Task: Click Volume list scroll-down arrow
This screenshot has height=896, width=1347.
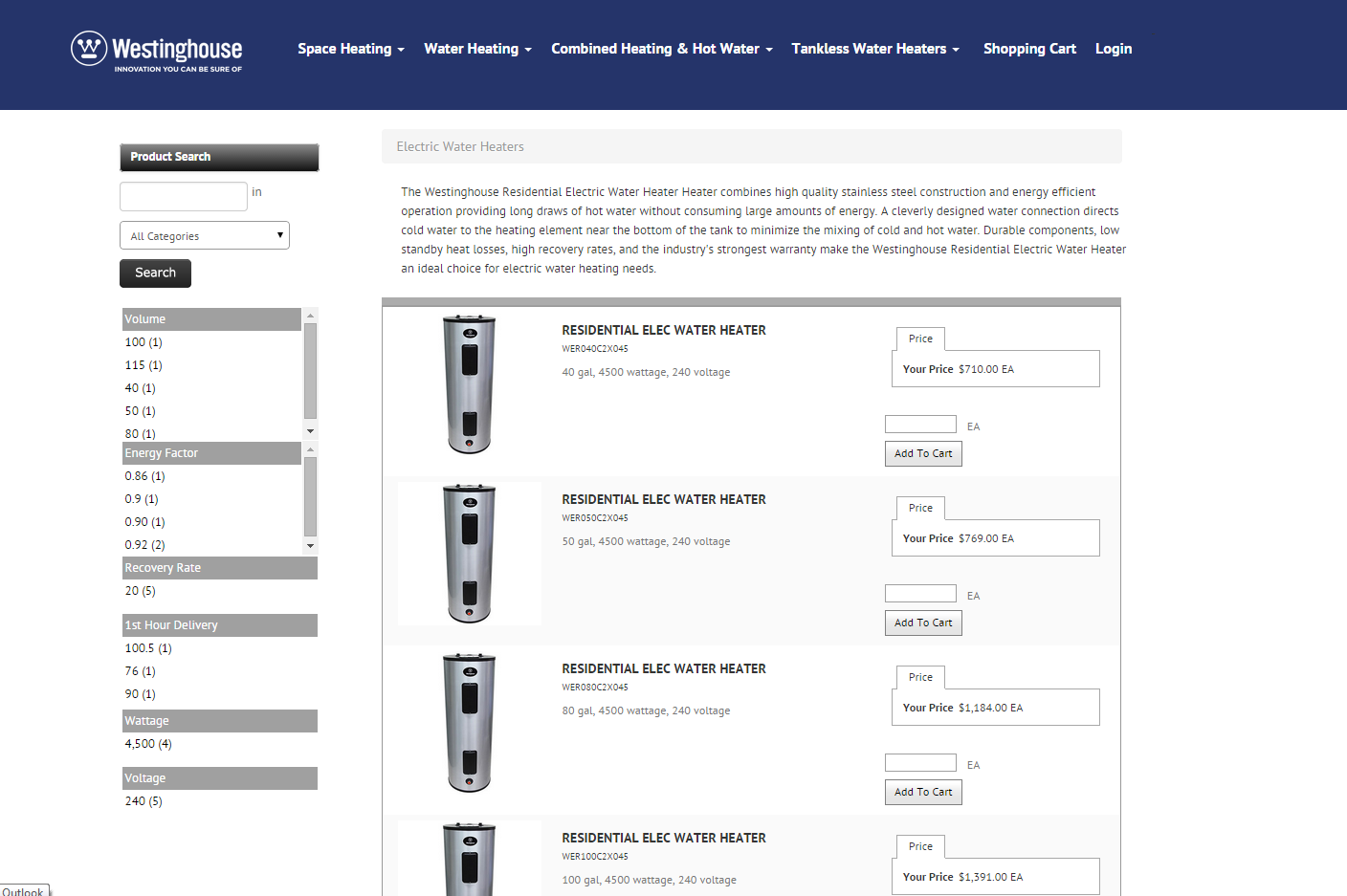Action: pos(310,431)
